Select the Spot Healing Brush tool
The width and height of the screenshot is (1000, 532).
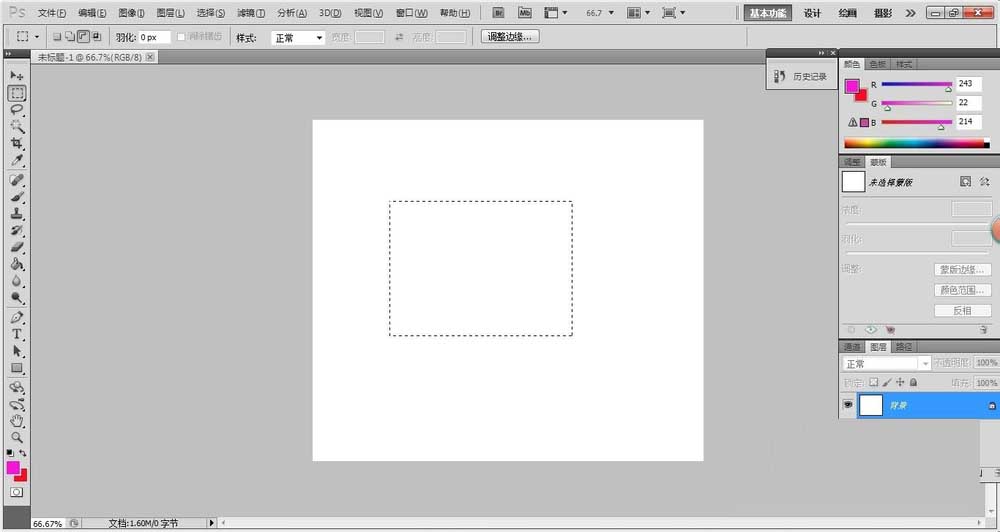(x=17, y=180)
